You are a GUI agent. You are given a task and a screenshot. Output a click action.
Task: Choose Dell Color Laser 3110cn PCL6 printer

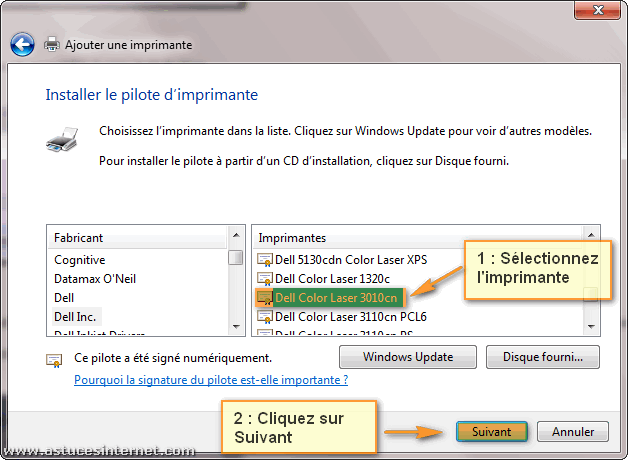[351, 317]
